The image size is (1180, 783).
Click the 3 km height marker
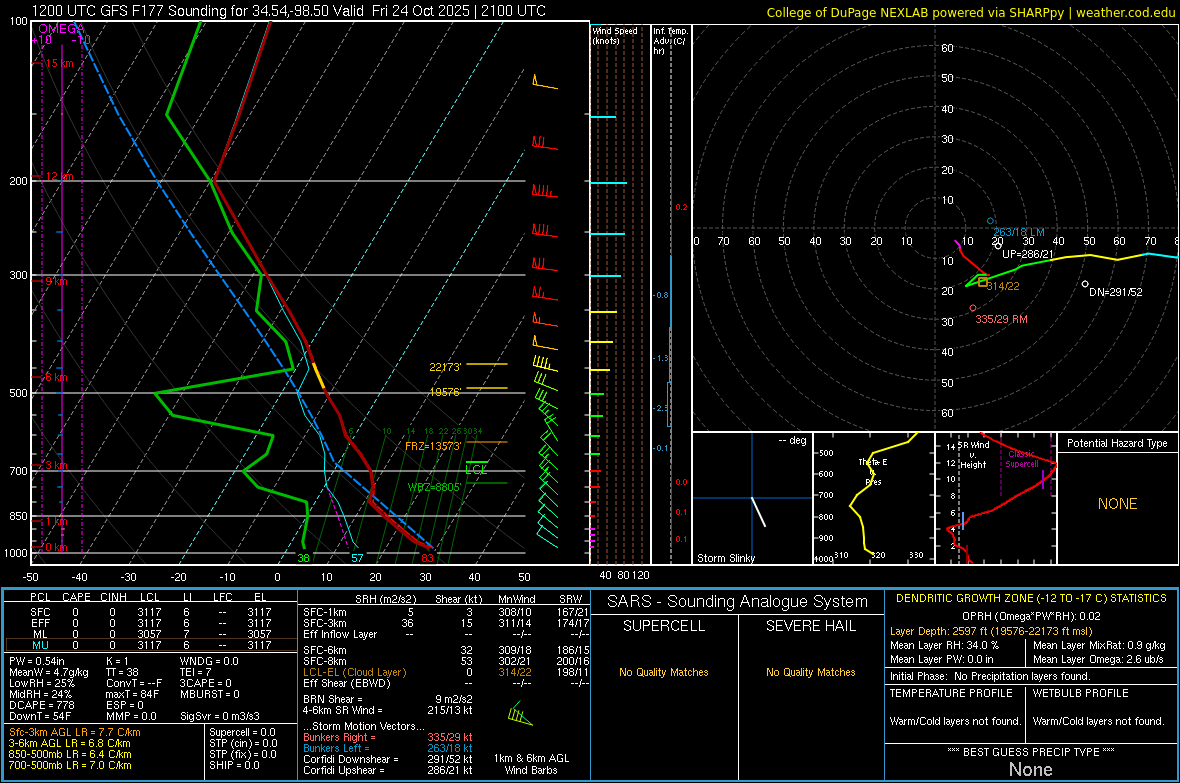tap(56, 465)
